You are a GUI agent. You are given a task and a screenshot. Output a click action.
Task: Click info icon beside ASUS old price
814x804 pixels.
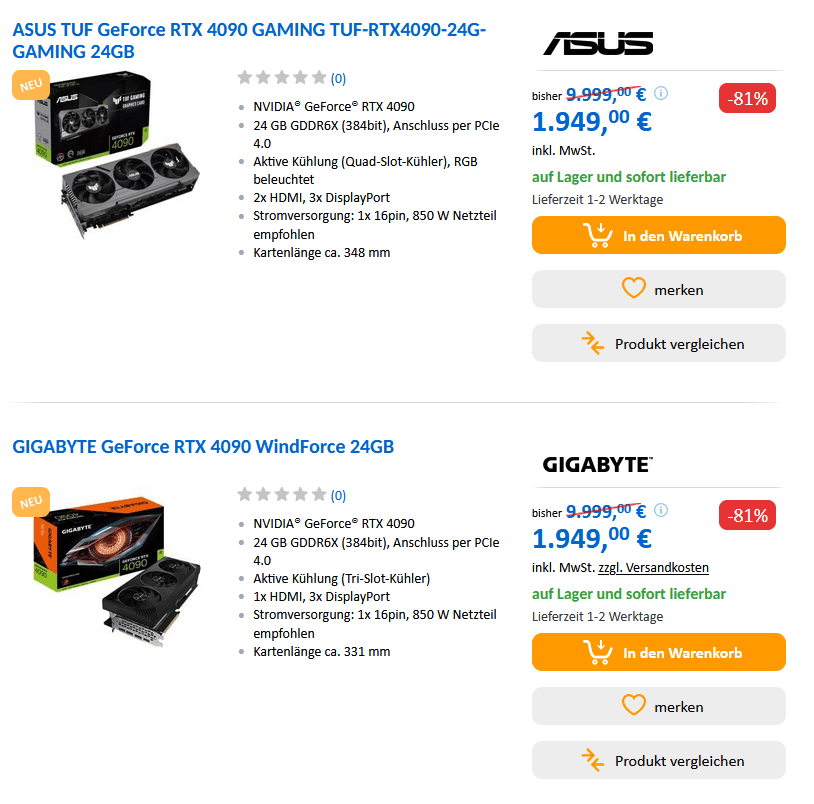click(x=660, y=93)
